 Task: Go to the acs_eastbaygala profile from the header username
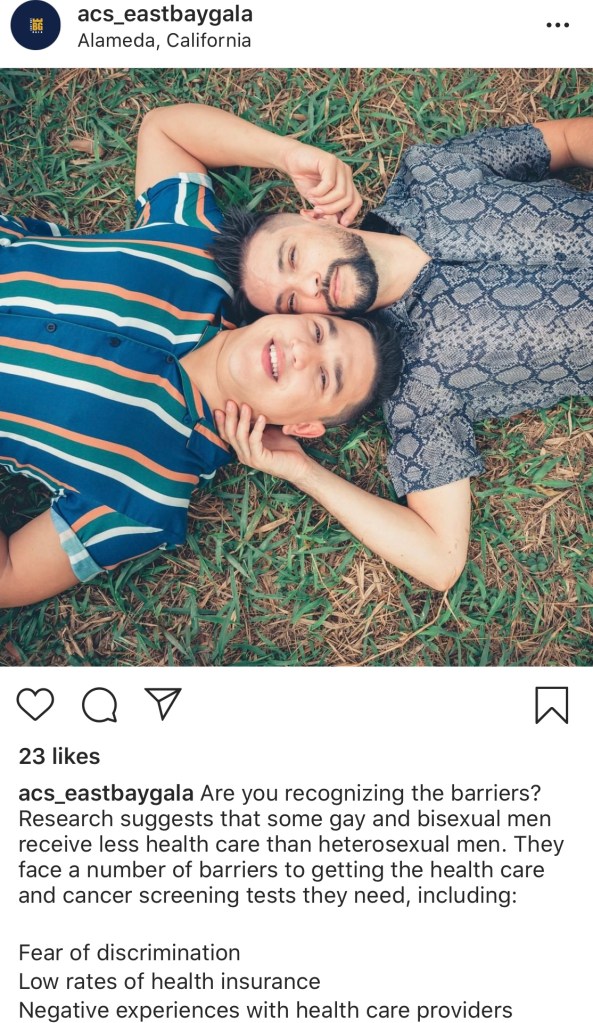165,14
